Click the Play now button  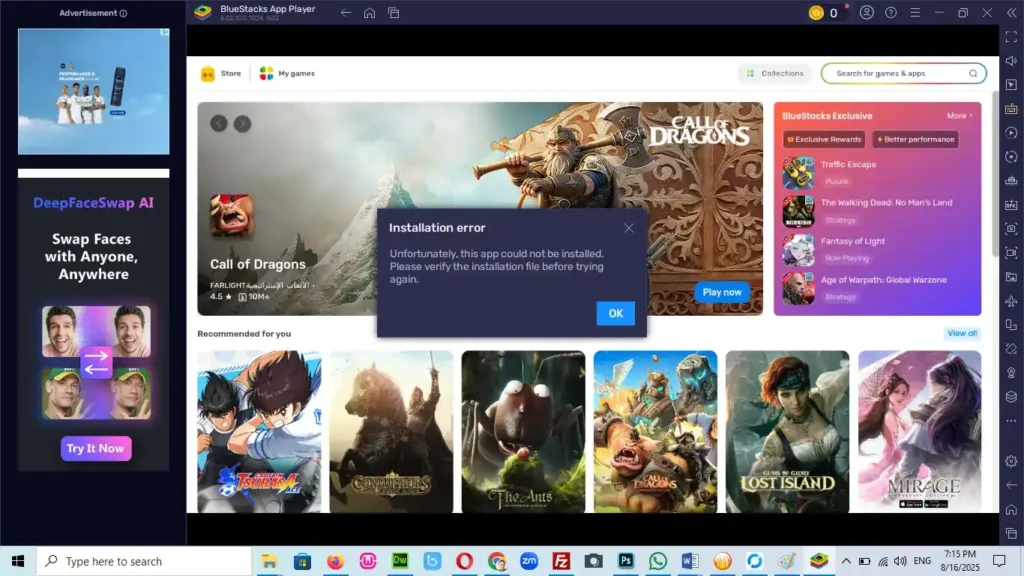(x=721, y=292)
